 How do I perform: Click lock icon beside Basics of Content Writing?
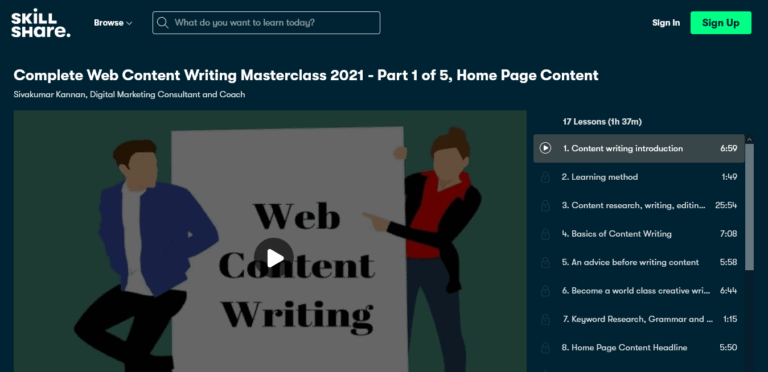tap(545, 233)
